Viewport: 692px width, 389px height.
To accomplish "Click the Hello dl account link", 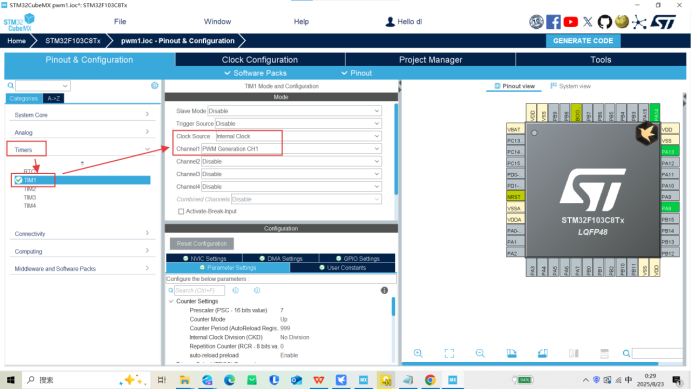I will (x=404, y=22).
